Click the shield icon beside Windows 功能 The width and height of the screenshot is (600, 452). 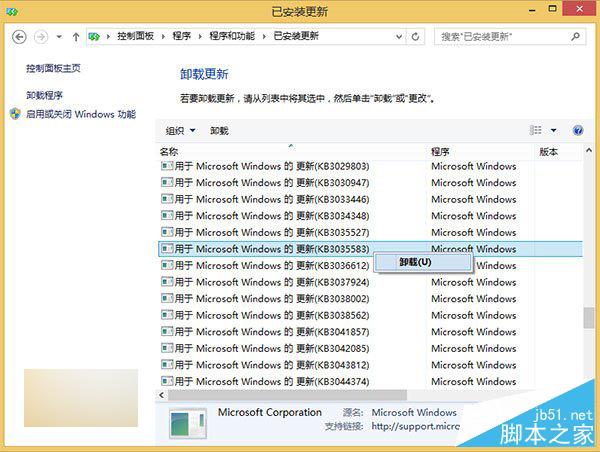(15, 114)
